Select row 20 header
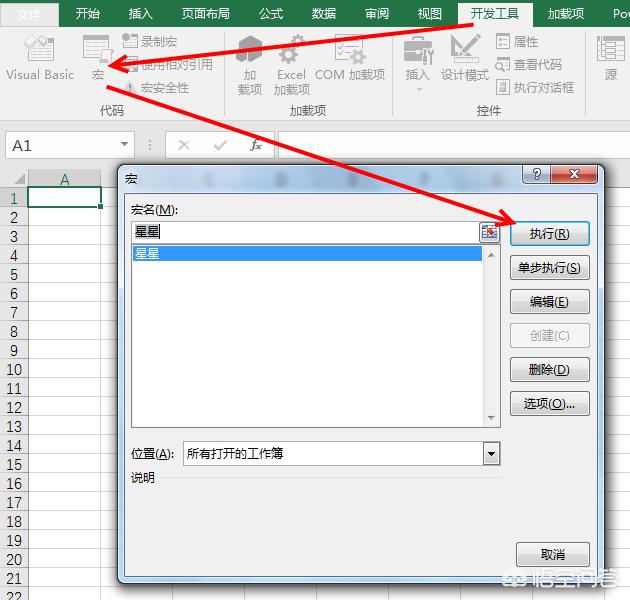The width and height of the screenshot is (630, 600). (x=14, y=560)
